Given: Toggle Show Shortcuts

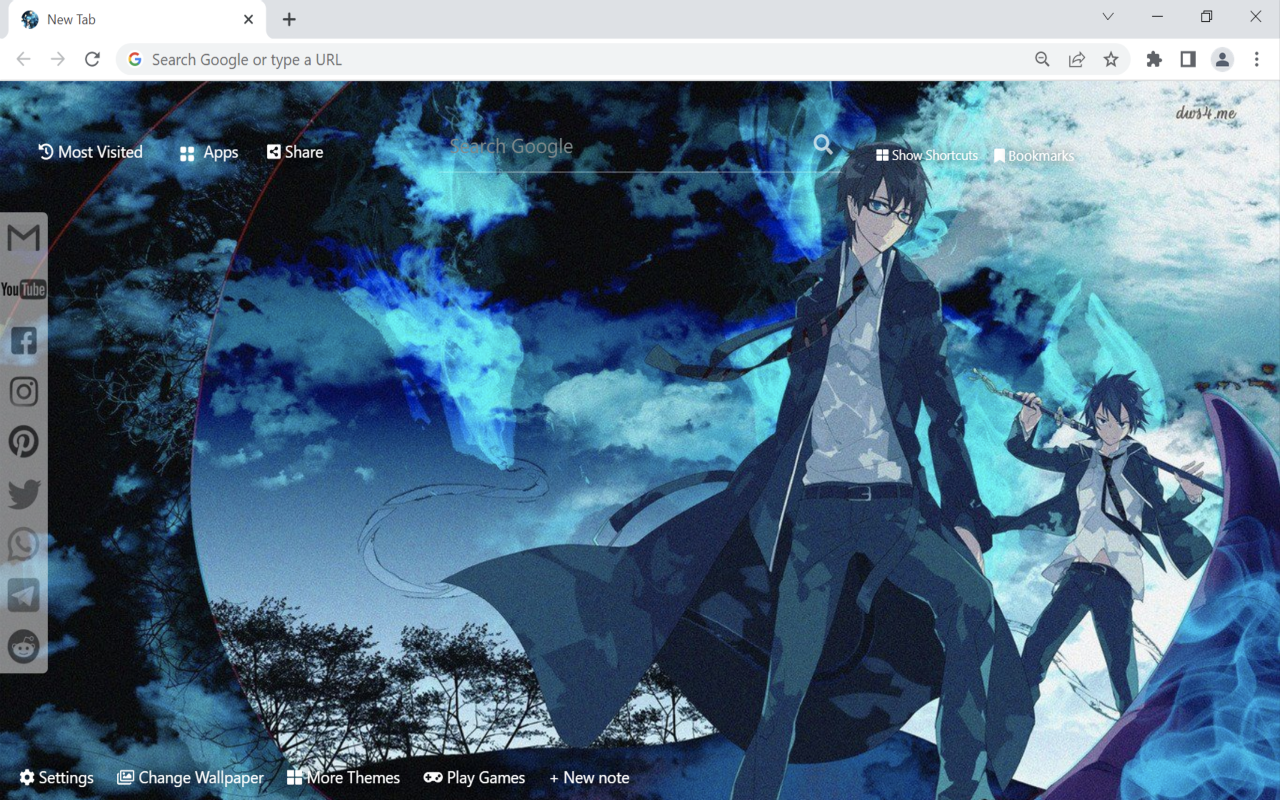Looking at the screenshot, I should pyautogui.click(x=927, y=155).
